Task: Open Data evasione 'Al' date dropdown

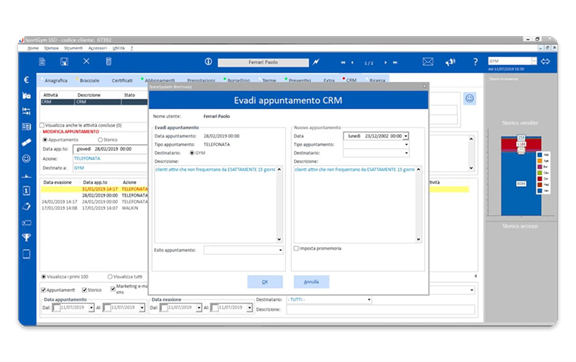Action: pos(249,308)
